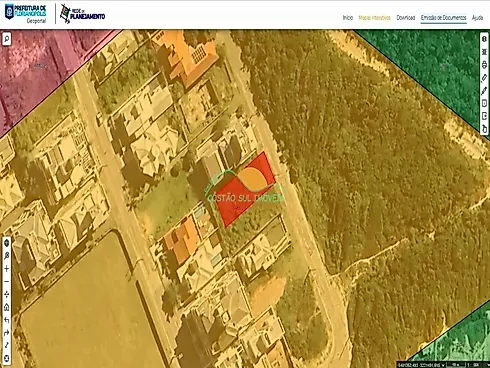The height and width of the screenshot is (368, 490).
Task: Click the globe full-extent icon
Action: (7, 243)
